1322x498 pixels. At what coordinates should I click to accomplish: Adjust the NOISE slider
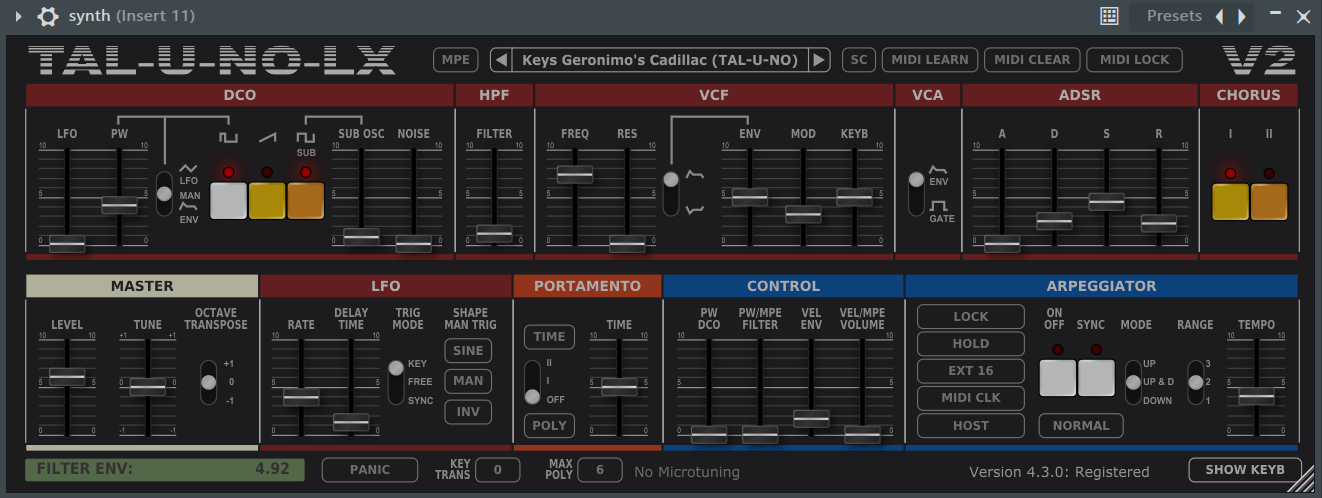pos(413,242)
